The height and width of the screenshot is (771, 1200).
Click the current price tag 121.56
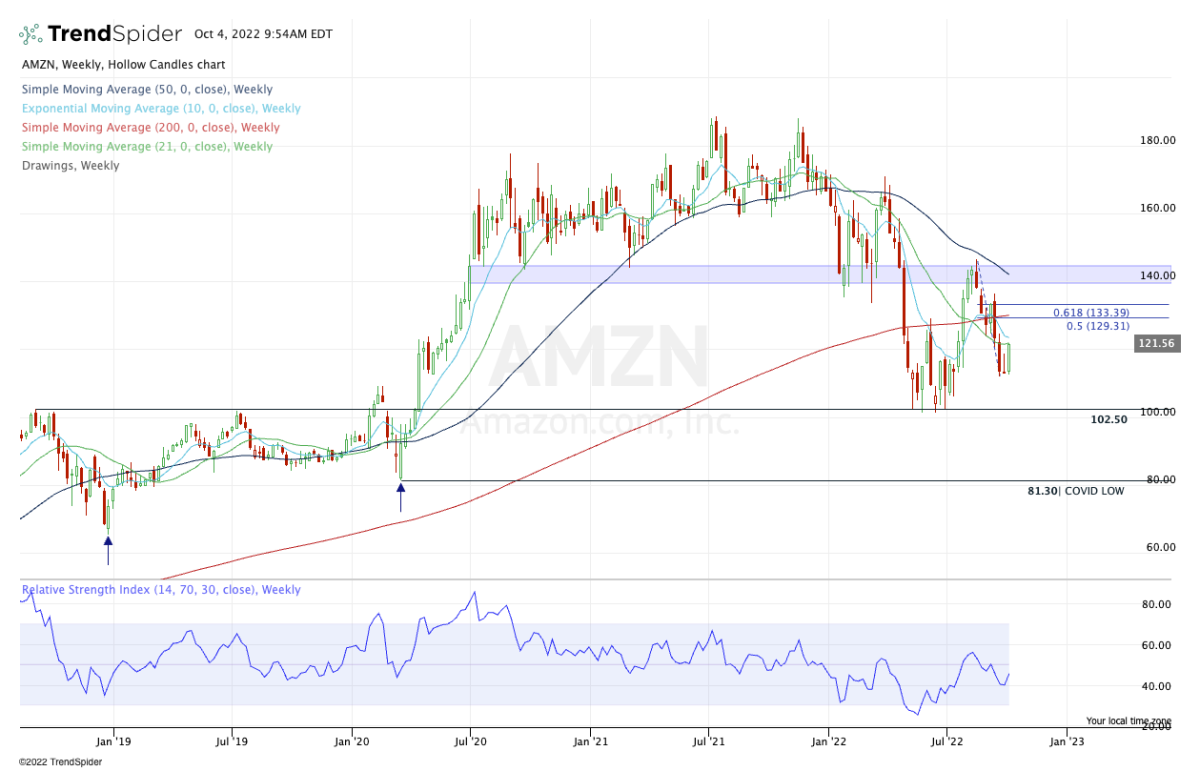(1155, 343)
